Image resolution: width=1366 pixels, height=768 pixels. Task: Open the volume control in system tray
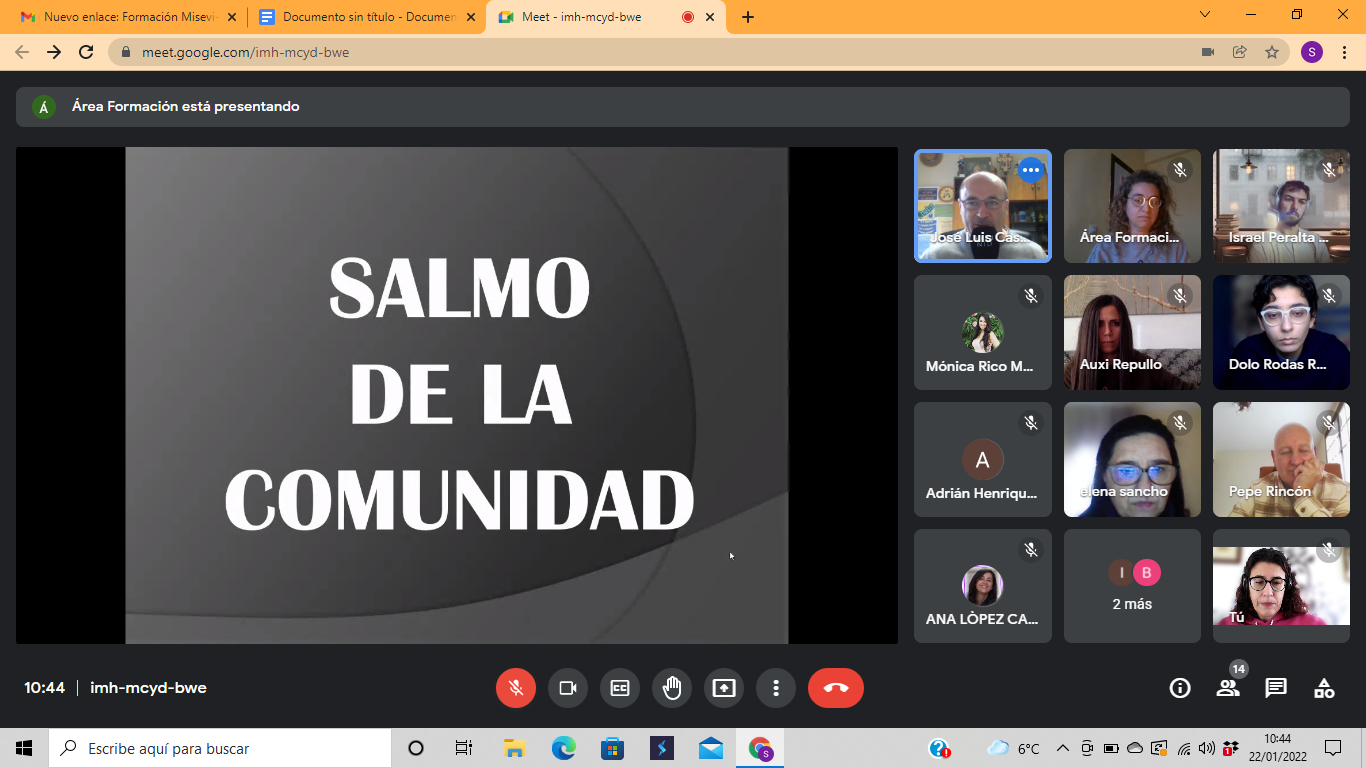(1206, 748)
